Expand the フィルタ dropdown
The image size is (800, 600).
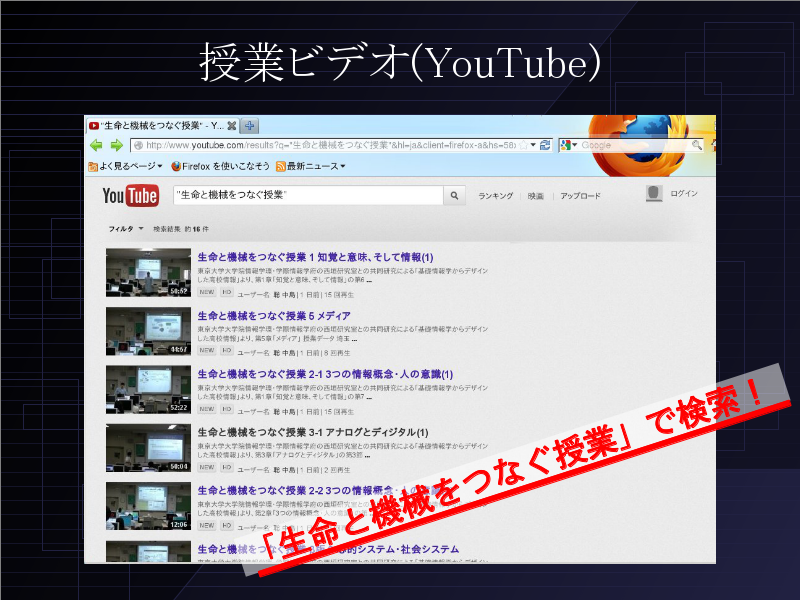click(126, 229)
